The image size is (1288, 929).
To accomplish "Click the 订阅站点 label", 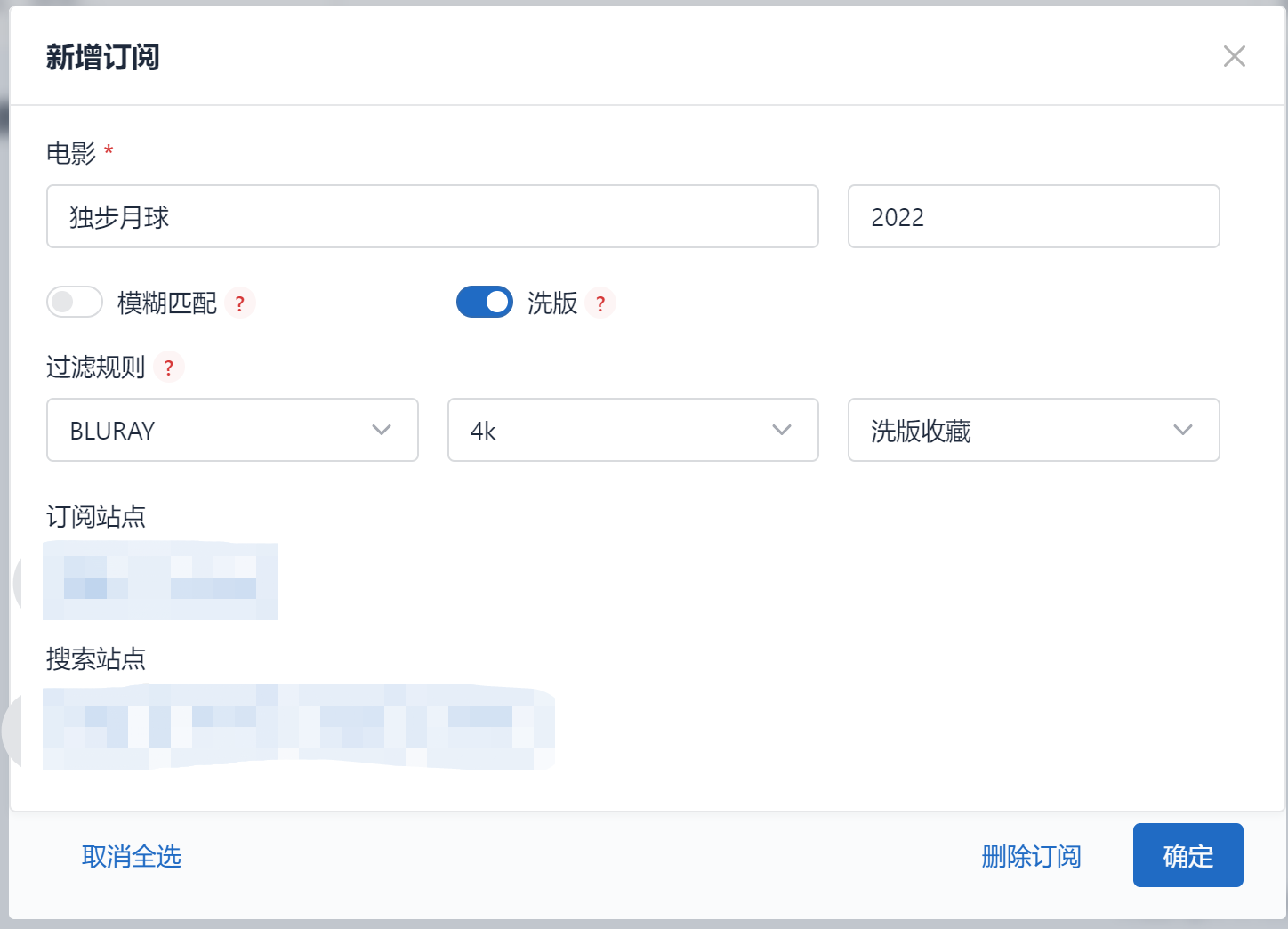I will [x=96, y=517].
